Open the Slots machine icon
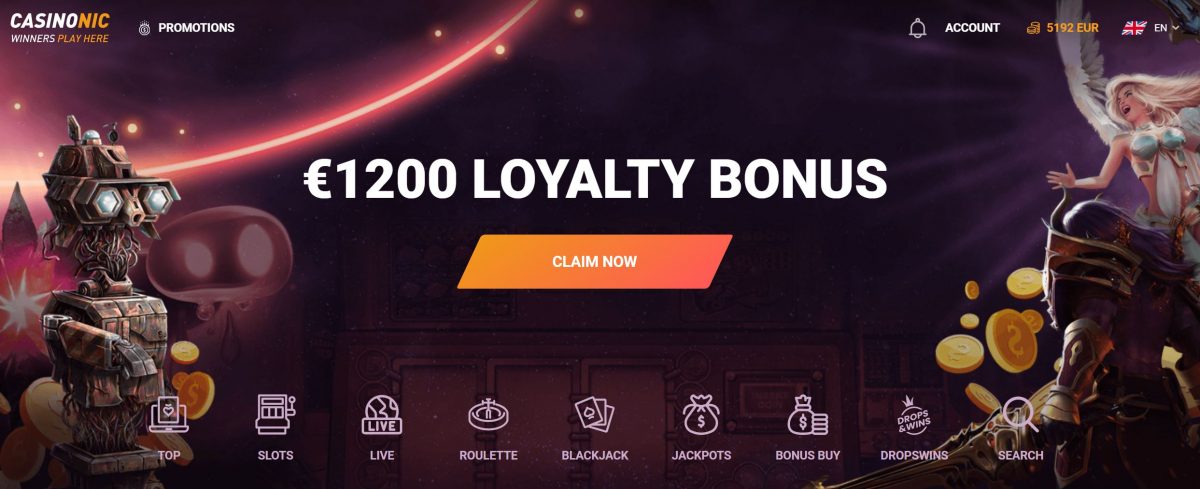The width and height of the screenshot is (1200, 489). [x=275, y=415]
